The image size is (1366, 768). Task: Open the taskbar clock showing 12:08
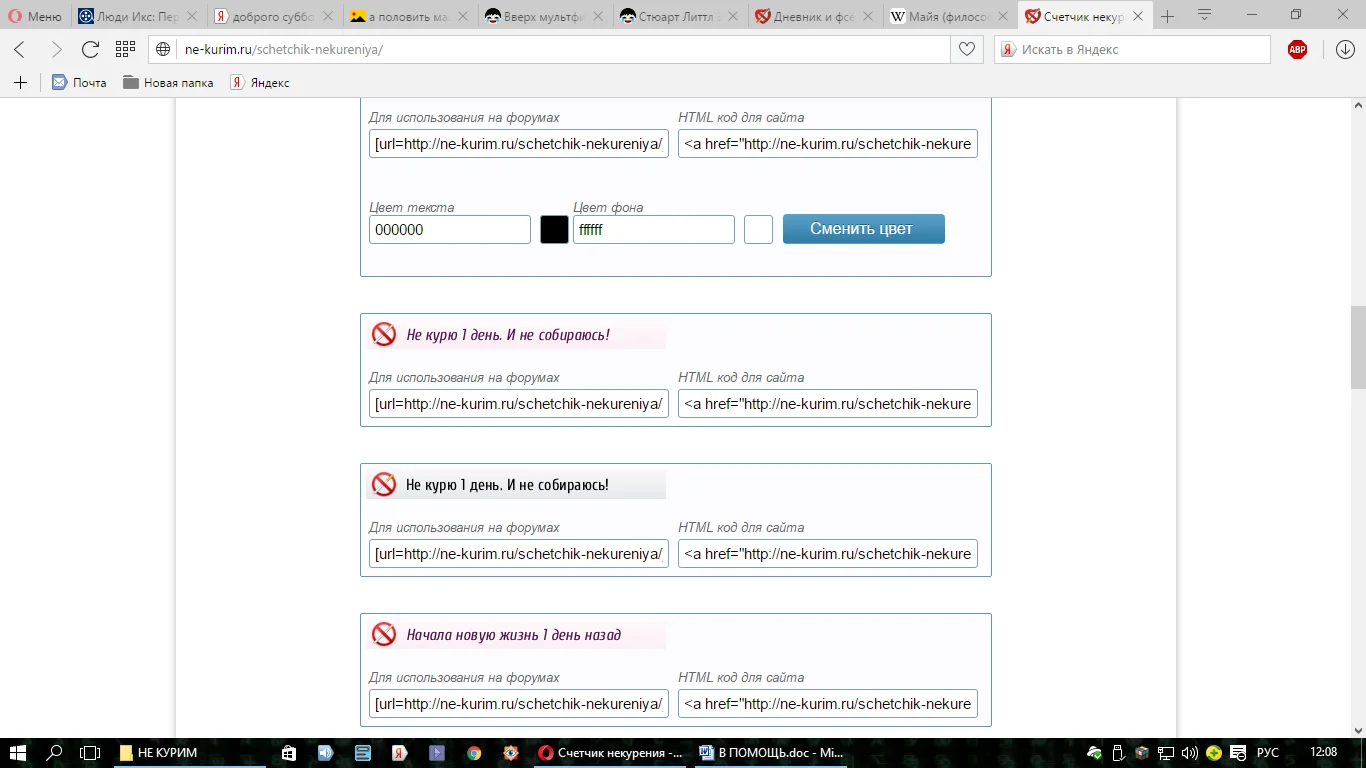tap(1323, 753)
